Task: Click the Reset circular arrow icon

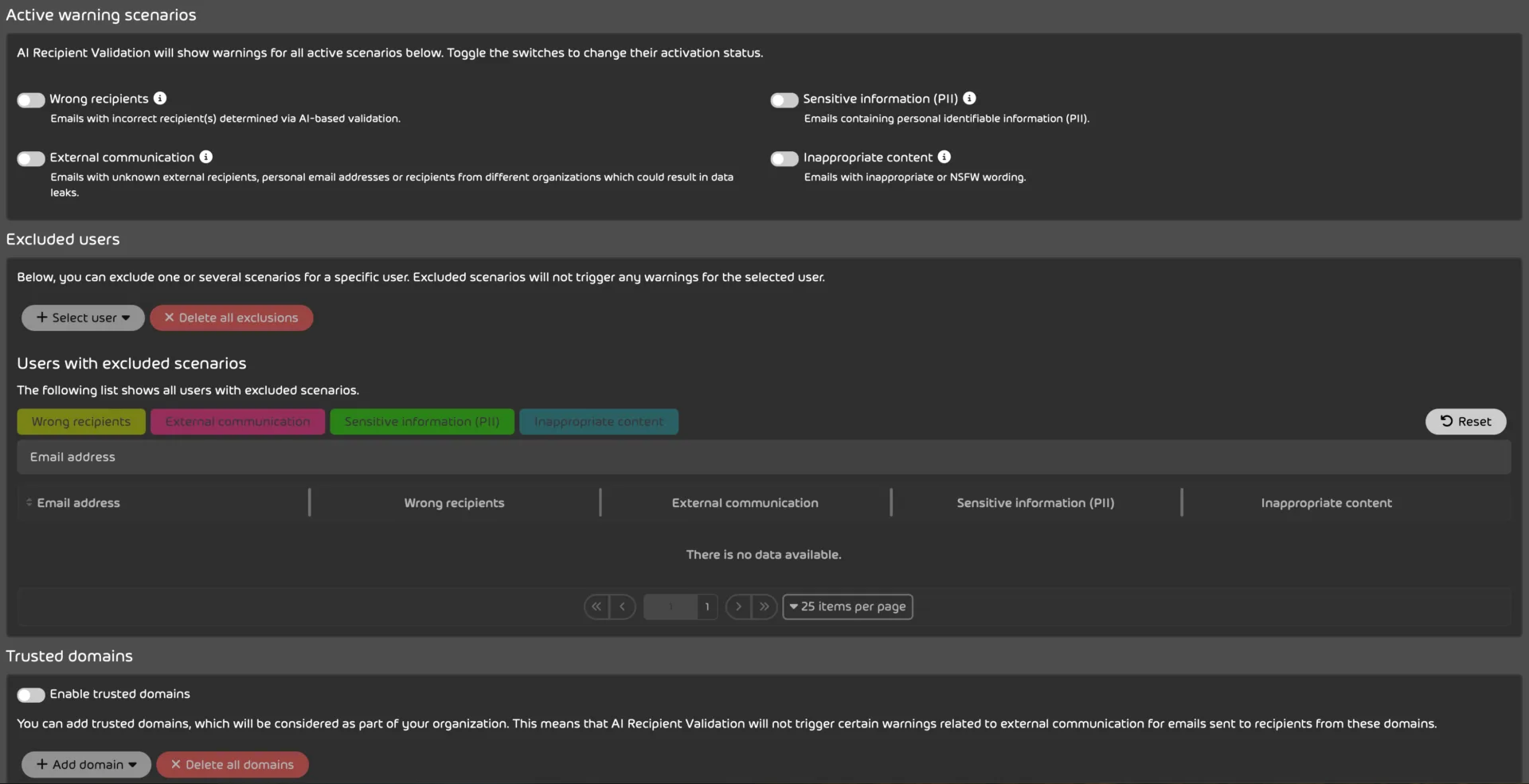Action: pyautogui.click(x=1449, y=422)
